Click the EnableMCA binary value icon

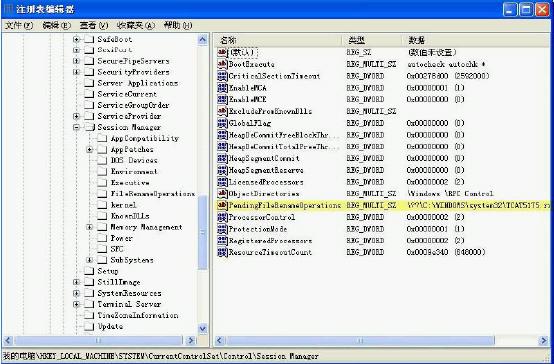[x=222, y=88]
